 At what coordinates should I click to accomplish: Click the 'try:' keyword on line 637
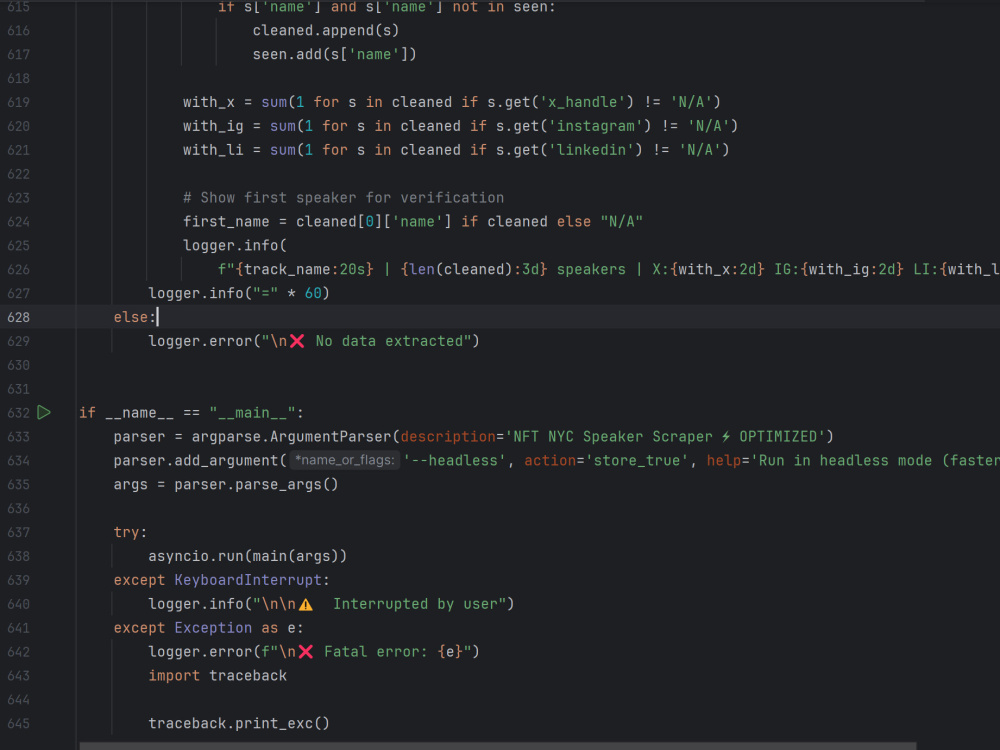click(130, 533)
